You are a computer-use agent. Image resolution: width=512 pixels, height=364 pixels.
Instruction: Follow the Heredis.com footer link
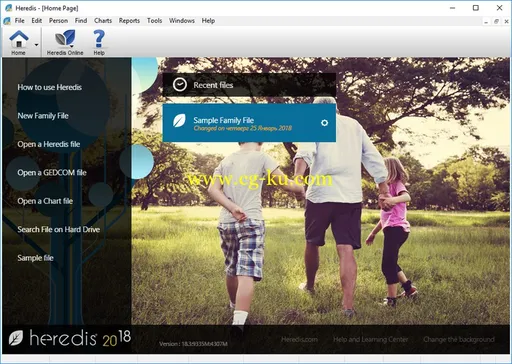tap(299, 339)
